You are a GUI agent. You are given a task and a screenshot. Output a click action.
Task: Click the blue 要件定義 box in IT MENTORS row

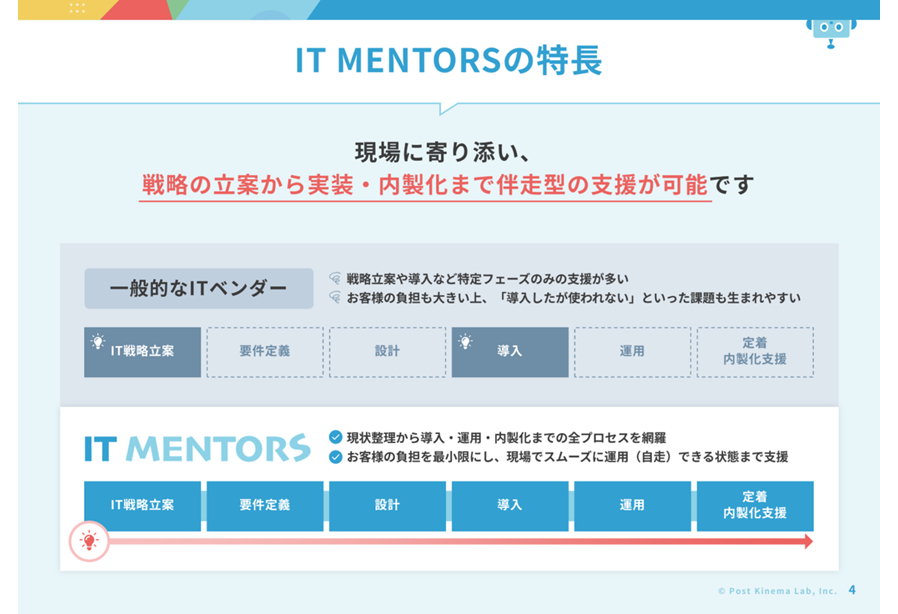[x=265, y=506]
